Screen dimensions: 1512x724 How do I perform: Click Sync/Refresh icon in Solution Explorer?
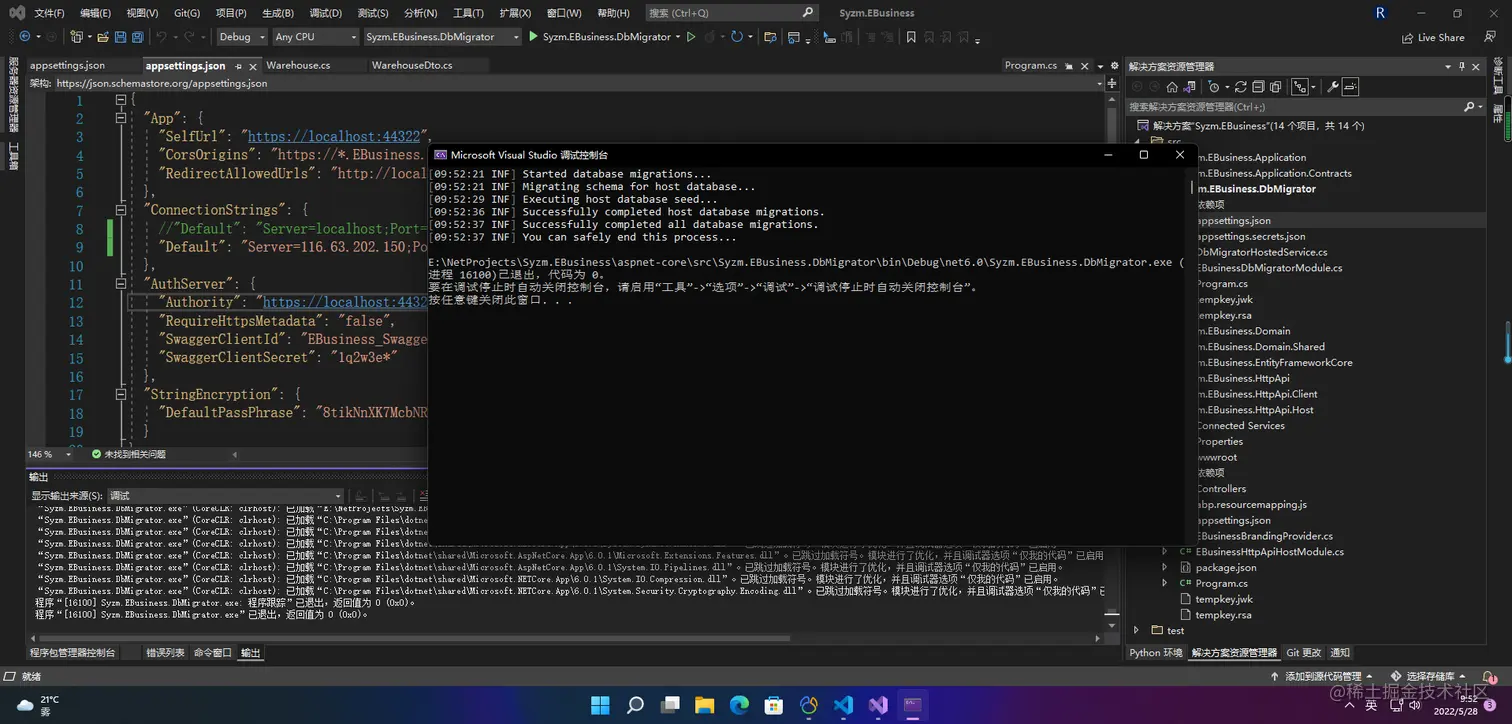(x=1241, y=87)
